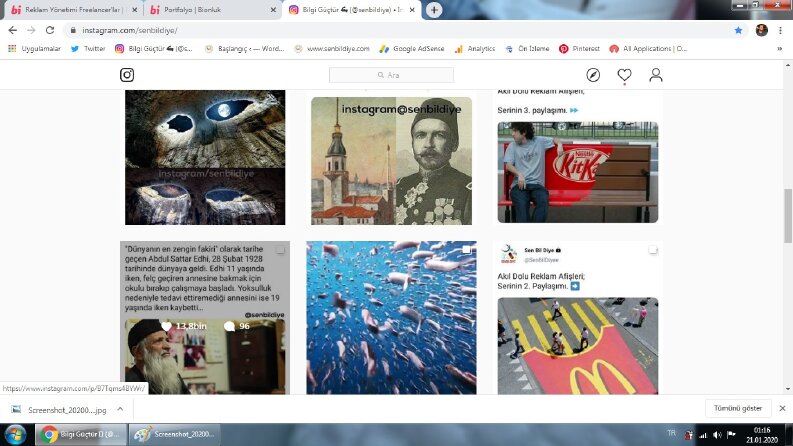
Task: Open the cave eyes post thumbnail
Action: [205, 157]
